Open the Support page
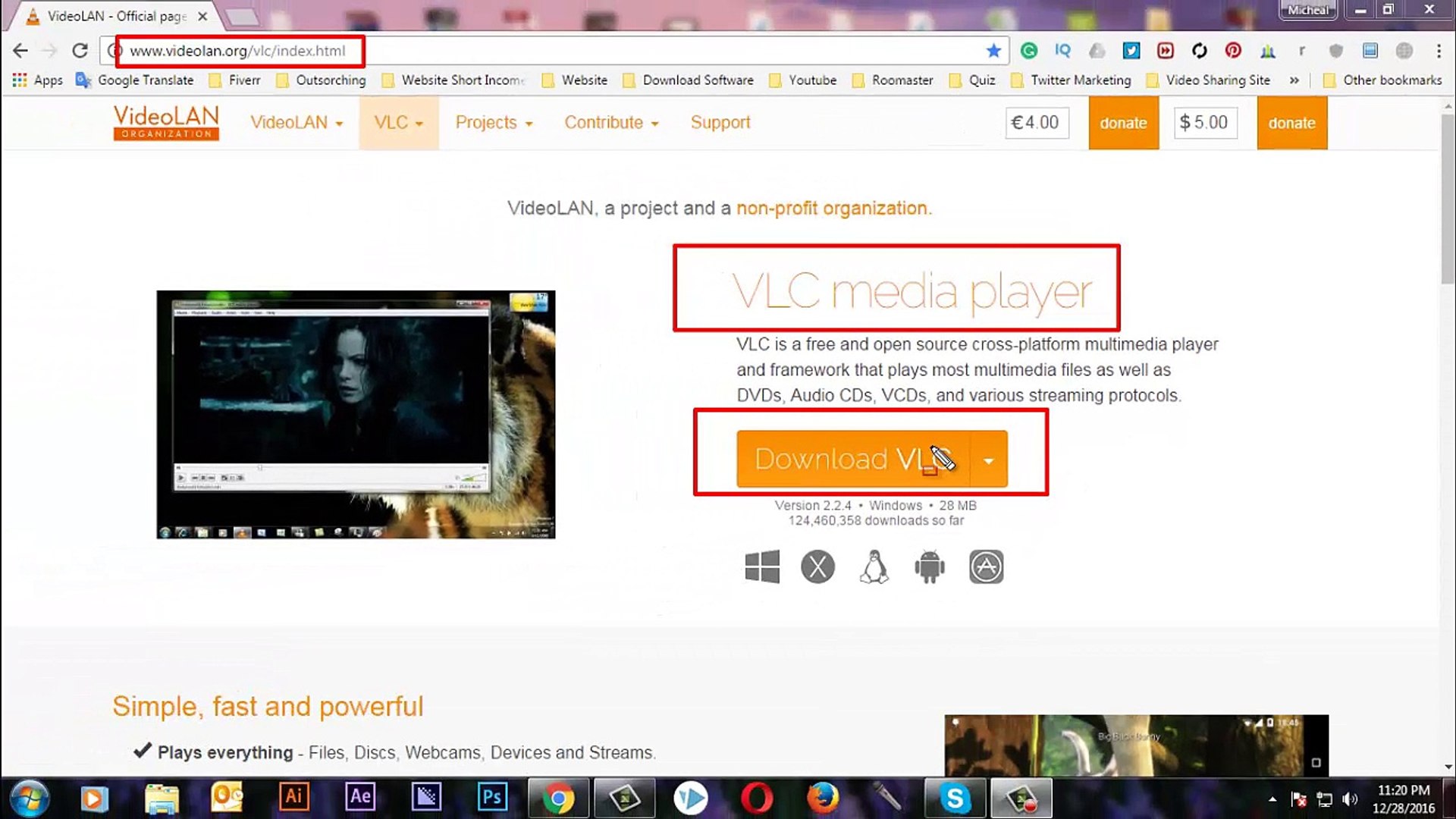This screenshot has height=819, width=1456. 720,122
